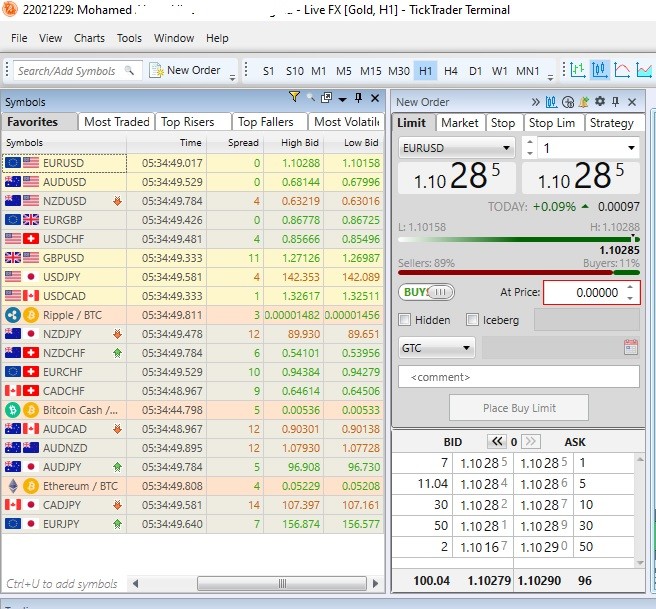Click EURJPY up trend arrow icon
656x609 pixels.
pos(118,524)
